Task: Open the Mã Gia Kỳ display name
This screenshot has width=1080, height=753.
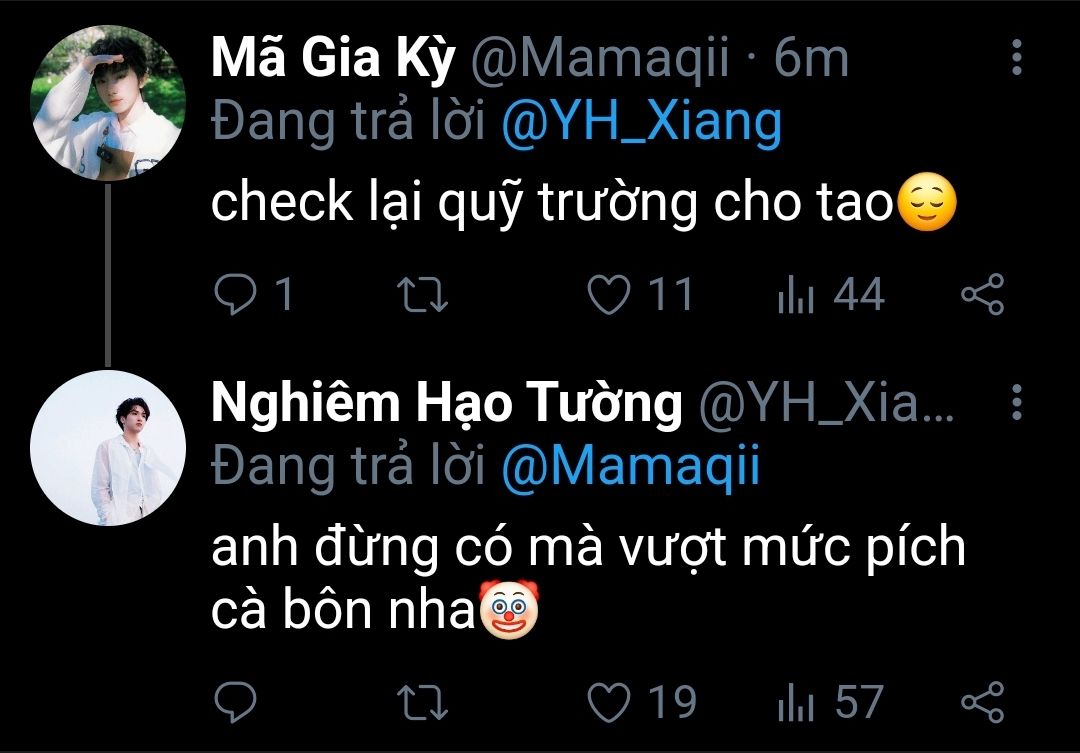Action: 333,60
